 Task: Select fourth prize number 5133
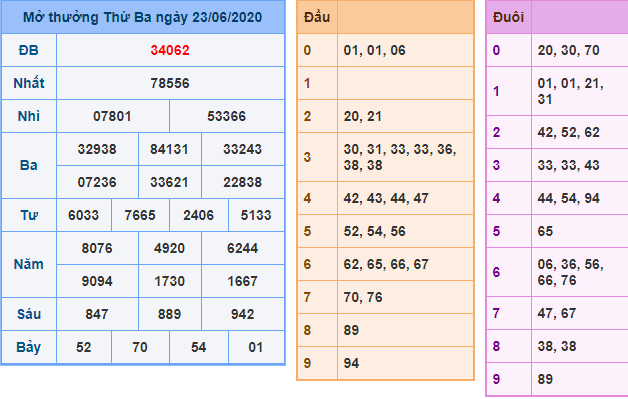pos(256,215)
